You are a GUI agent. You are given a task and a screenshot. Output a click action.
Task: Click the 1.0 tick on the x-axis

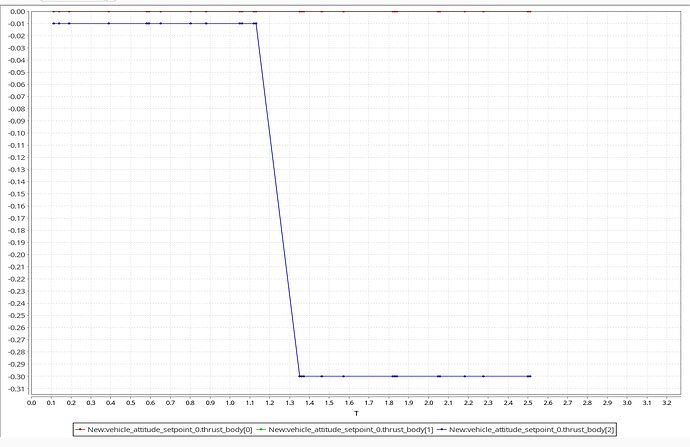[230, 402]
